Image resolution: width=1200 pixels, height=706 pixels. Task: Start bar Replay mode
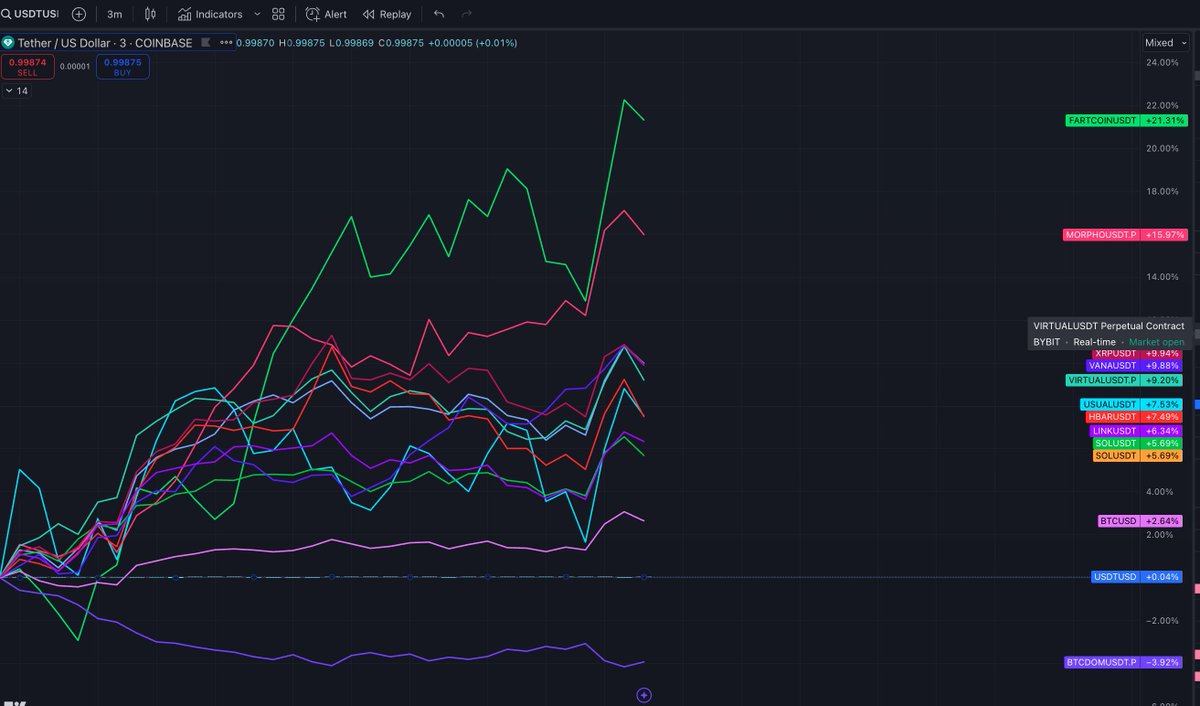(x=387, y=14)
